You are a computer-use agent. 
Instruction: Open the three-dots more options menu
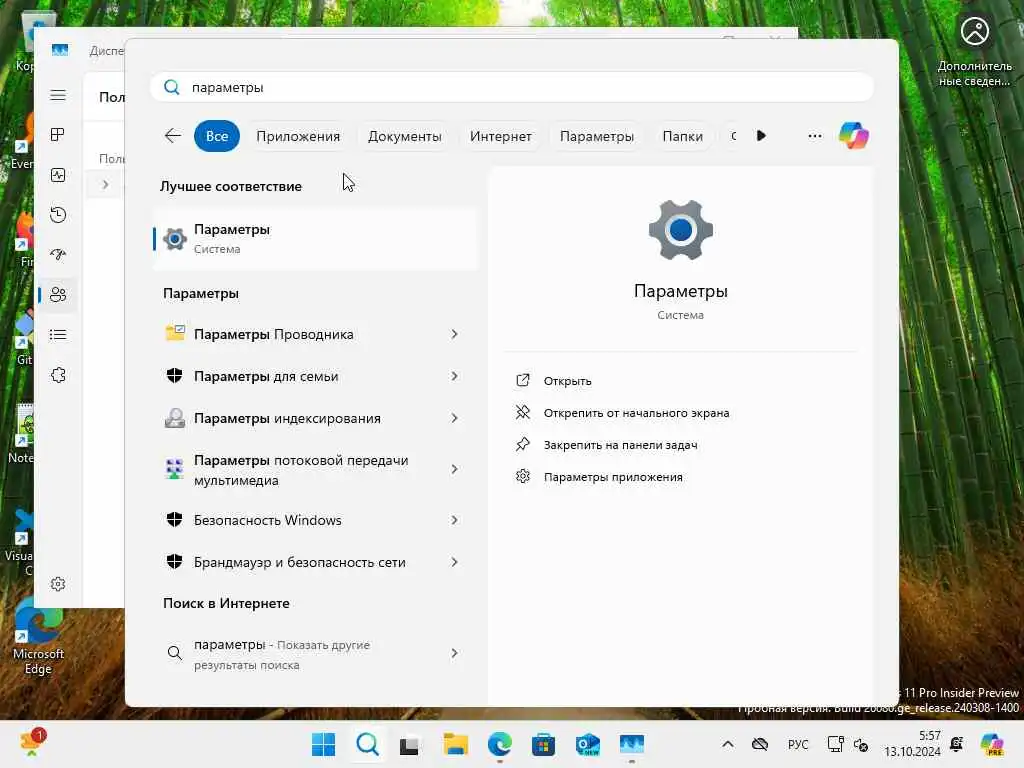[x=814, y=136]
